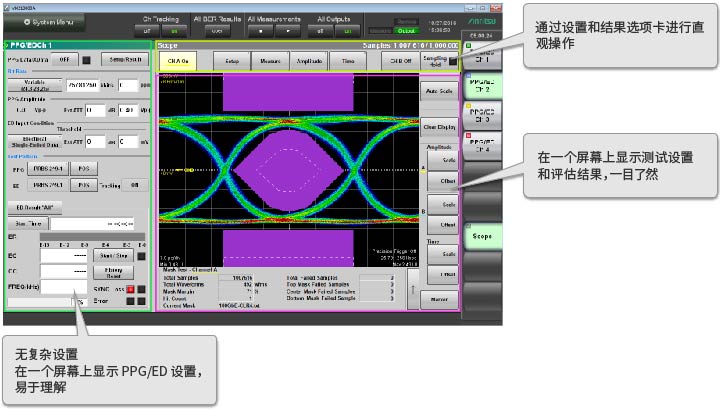Viewport: 720px width, 410px height.
Task: Click the PPG POS logic button
Action: click(x=84, y=169)
